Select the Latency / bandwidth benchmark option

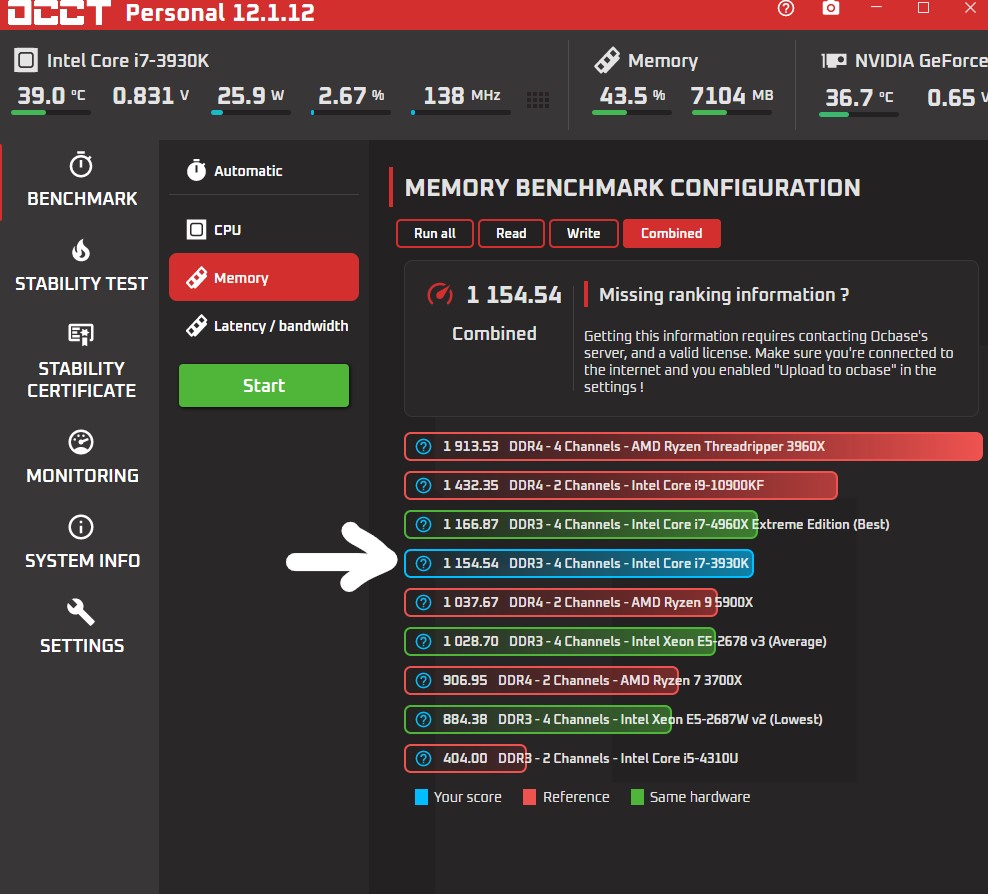pos(264,326)
